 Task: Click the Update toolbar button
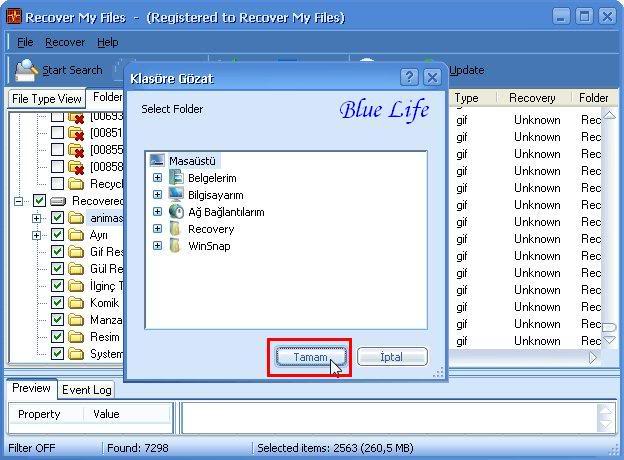tap(466, 70)
